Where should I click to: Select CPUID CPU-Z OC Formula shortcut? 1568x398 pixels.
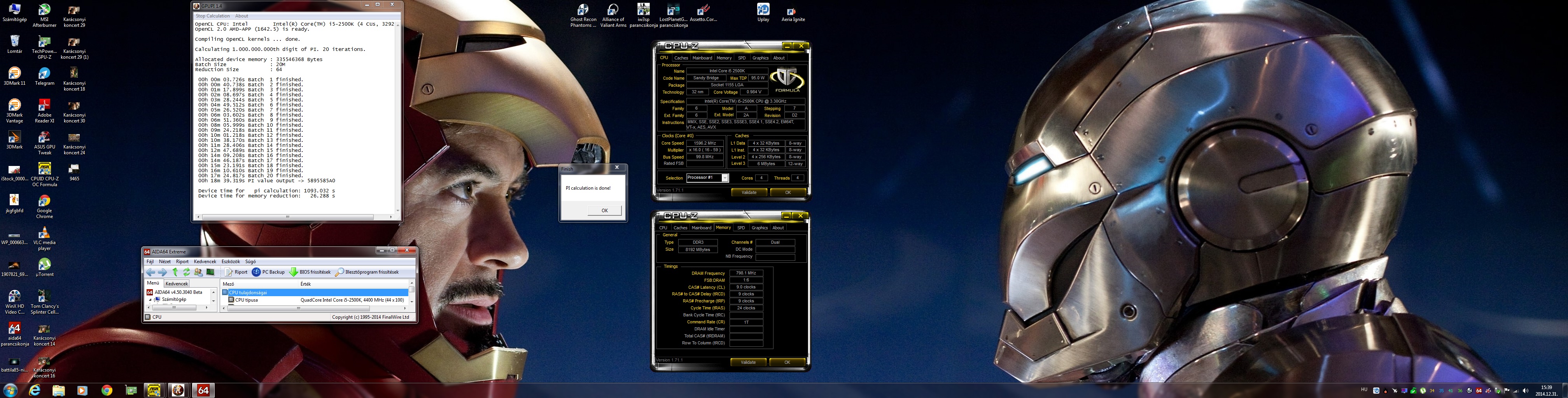click(x=44, y=175)
